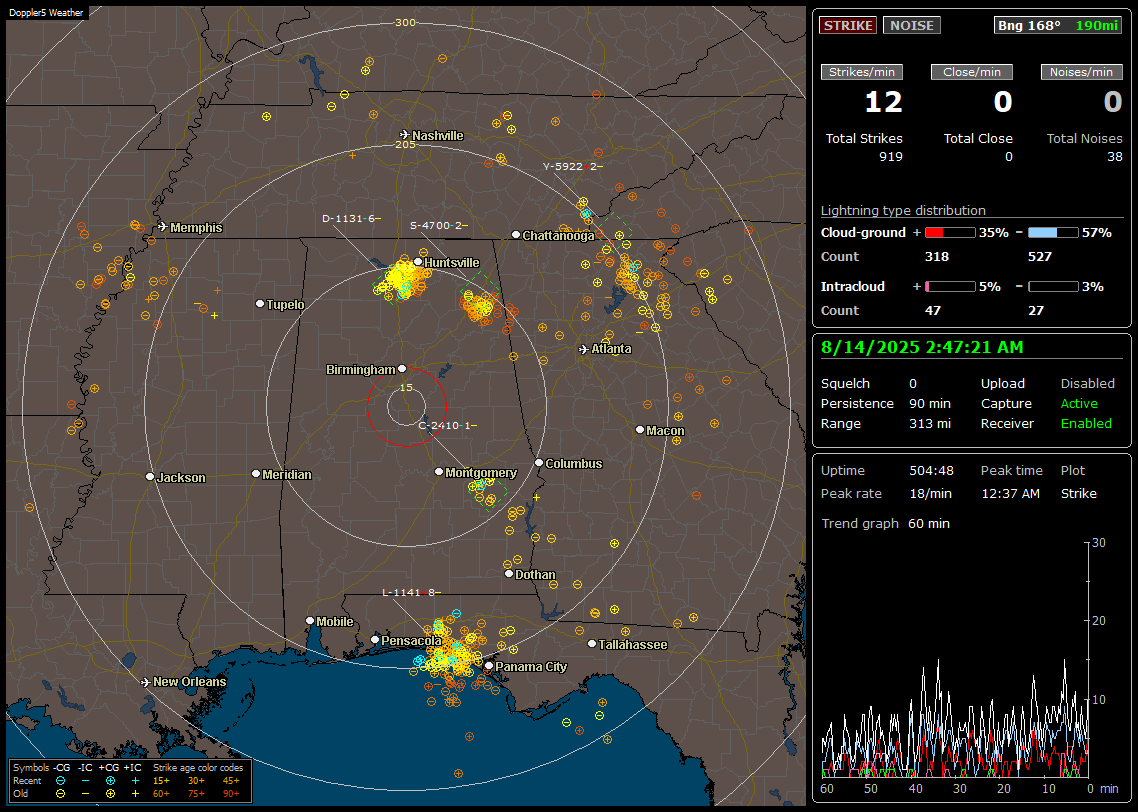
Task: Click the Montgomery city marker dot
Action: (439, 472)
